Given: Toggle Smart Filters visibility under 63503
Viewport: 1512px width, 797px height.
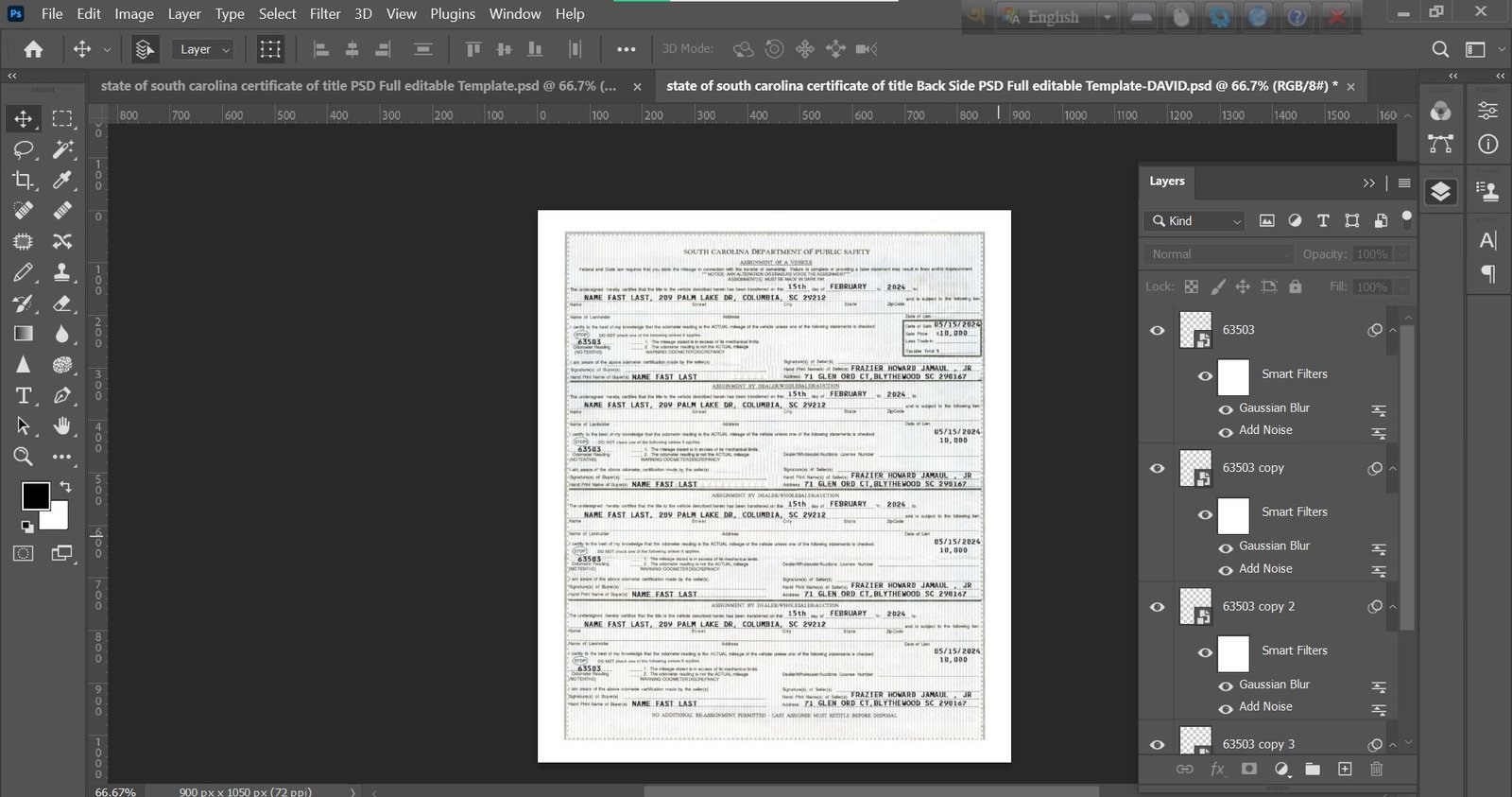Looking at the screenshot, I should point(1205,376).
